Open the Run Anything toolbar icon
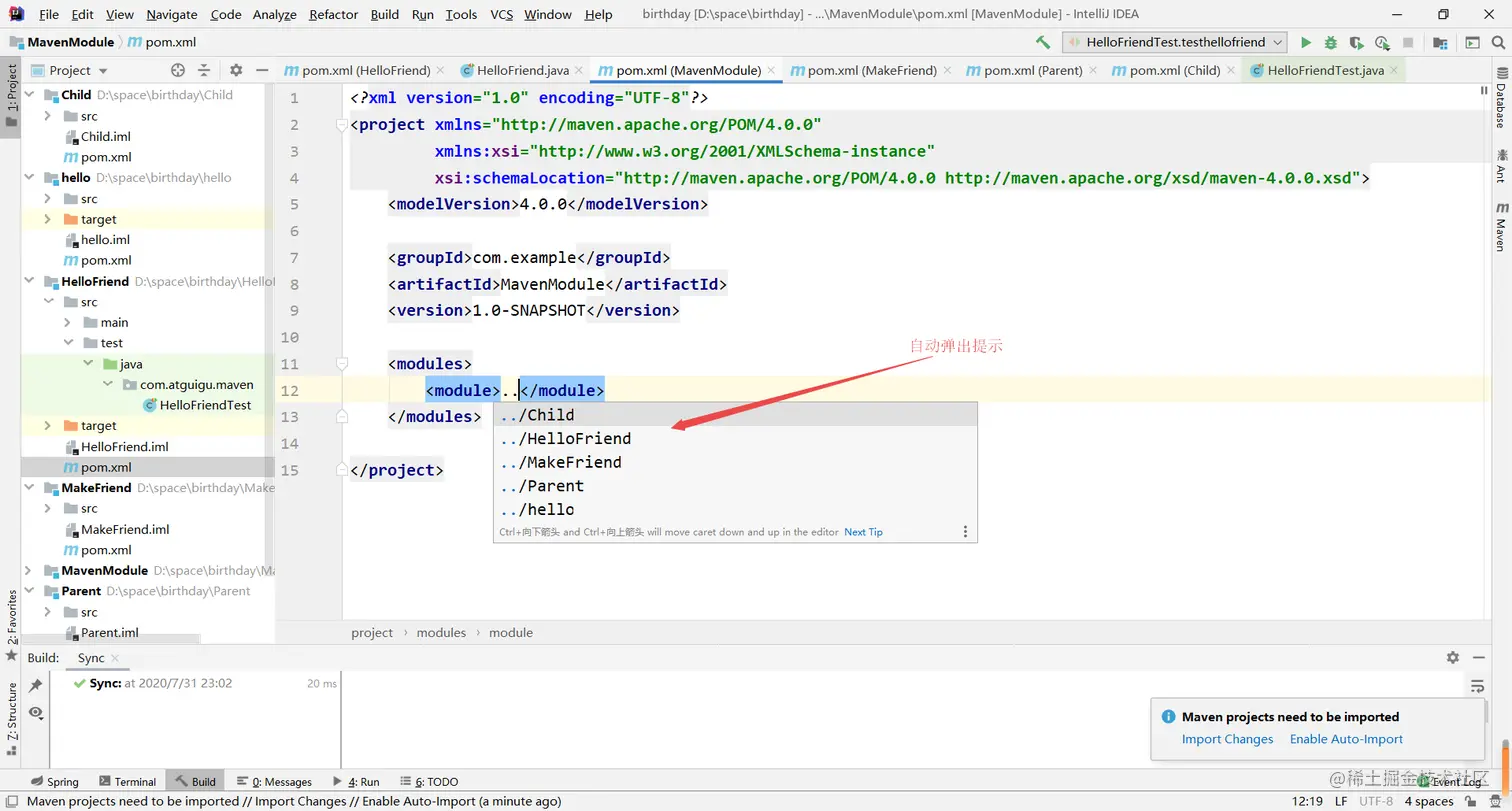 click(1472, 43)
